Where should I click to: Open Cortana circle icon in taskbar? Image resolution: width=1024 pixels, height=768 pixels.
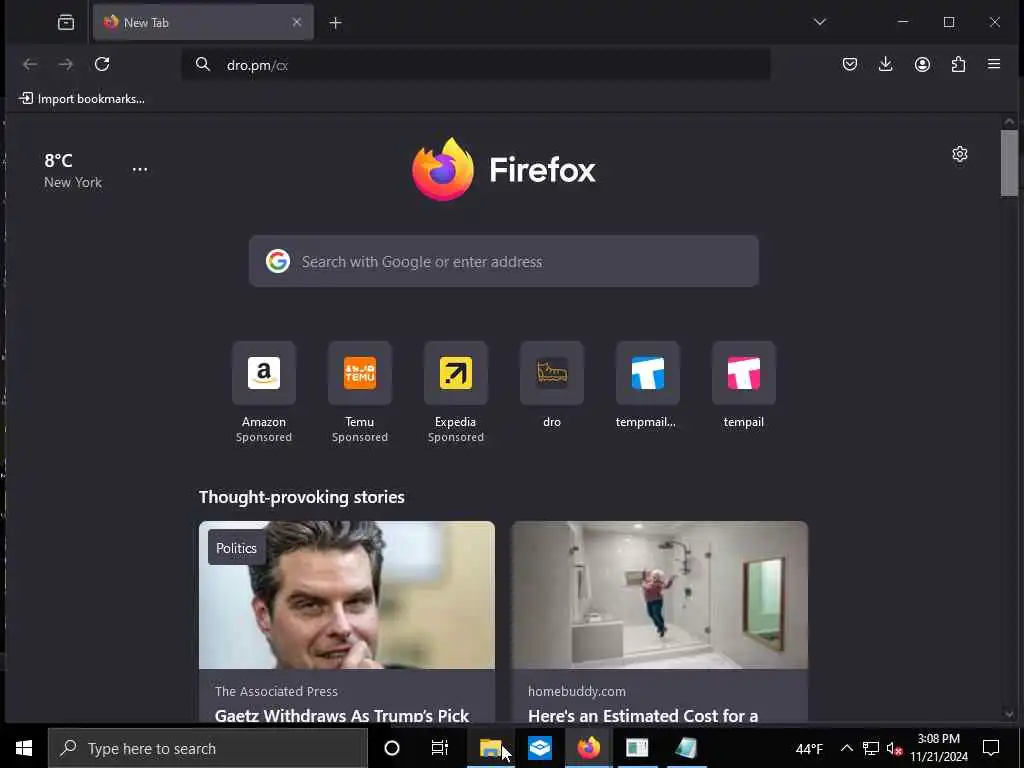click(392, 748)
